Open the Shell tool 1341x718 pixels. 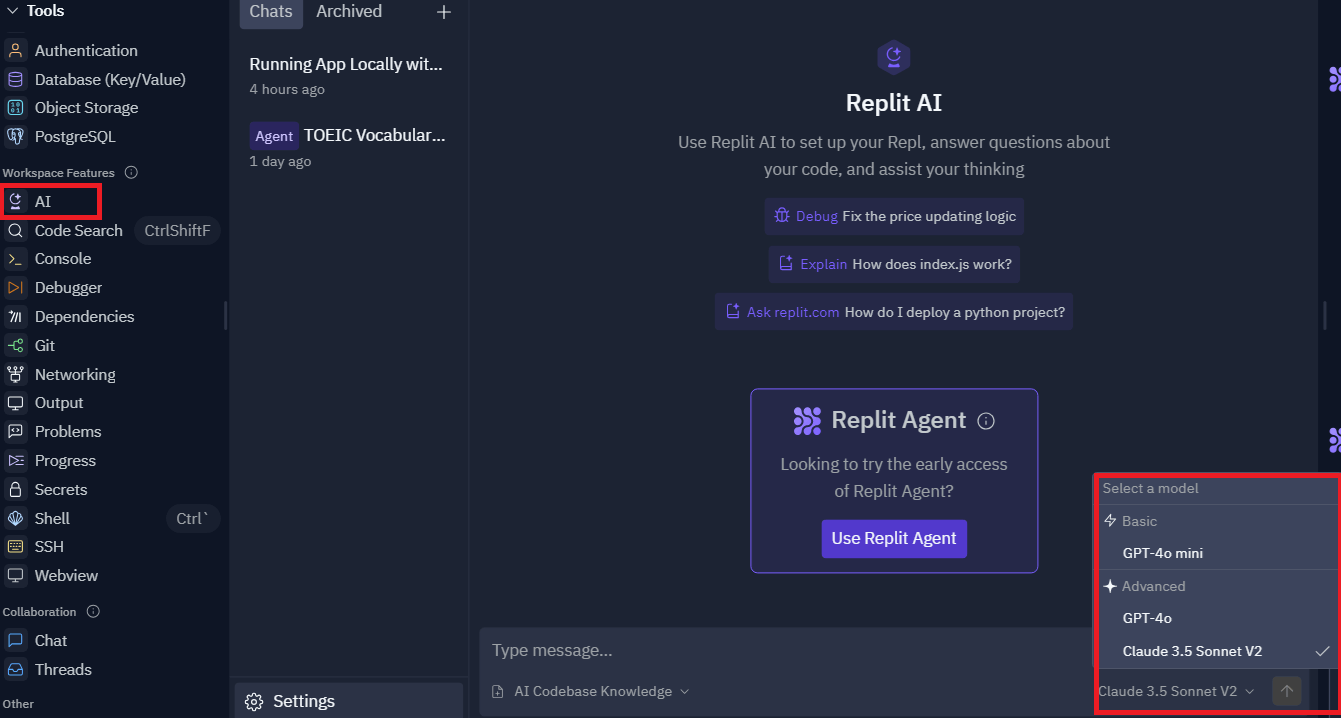pos(52,518)
